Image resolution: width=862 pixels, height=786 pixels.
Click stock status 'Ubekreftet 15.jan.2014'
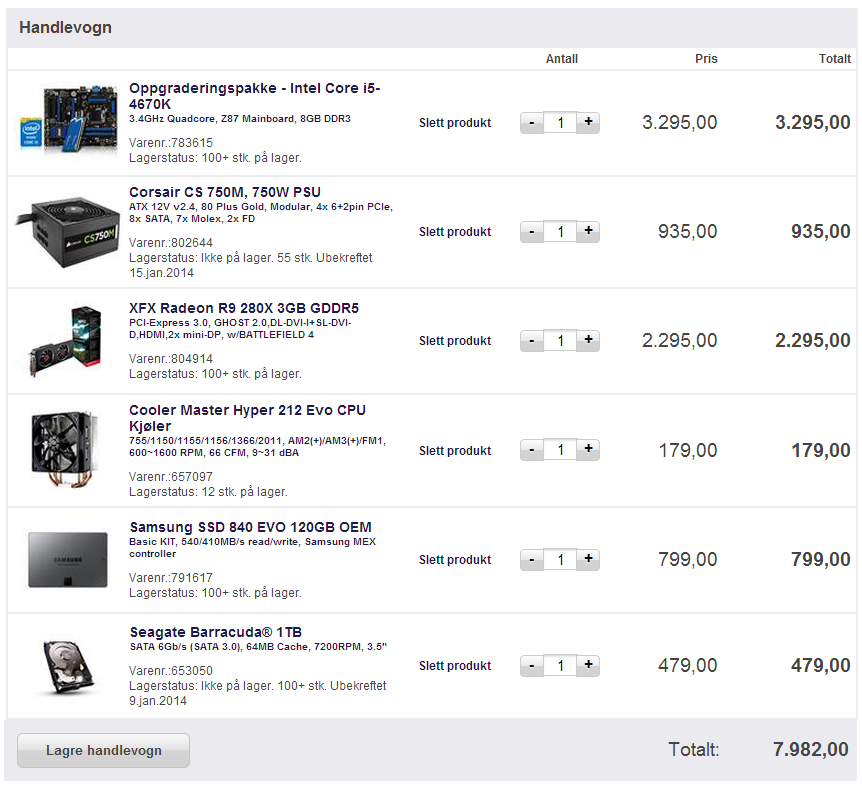(250, 265)
